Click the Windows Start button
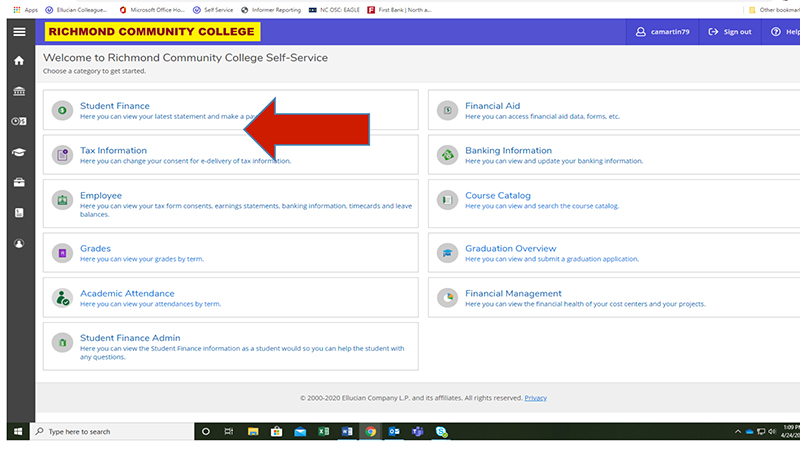Image resolution: width=800 pixels, height=450 pixels. click(18, 432)
